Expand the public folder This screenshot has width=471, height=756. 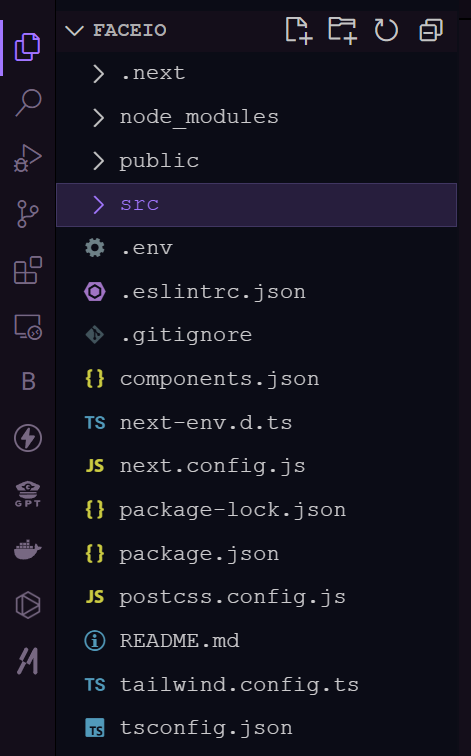point(256,161)
